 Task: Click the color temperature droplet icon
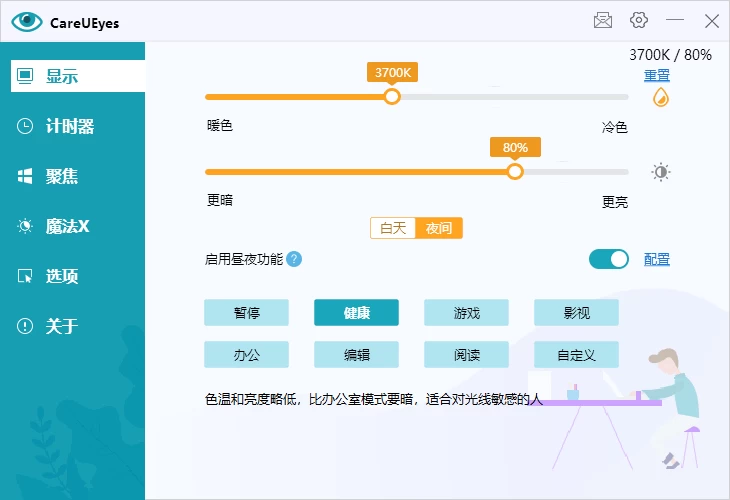pyautogui.click(x=660, y=97)
